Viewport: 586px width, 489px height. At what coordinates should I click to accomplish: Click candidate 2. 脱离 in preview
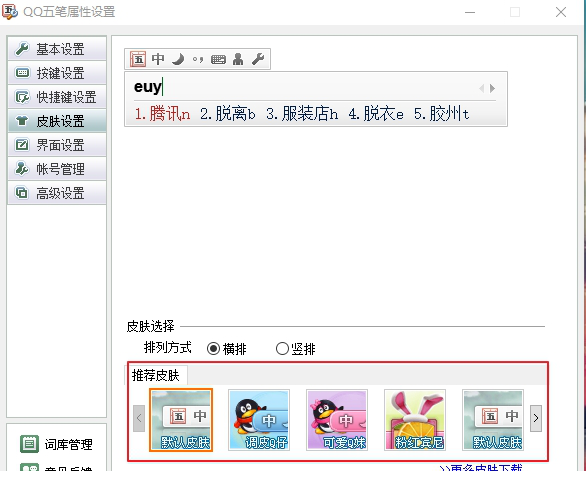coord(228,114)
